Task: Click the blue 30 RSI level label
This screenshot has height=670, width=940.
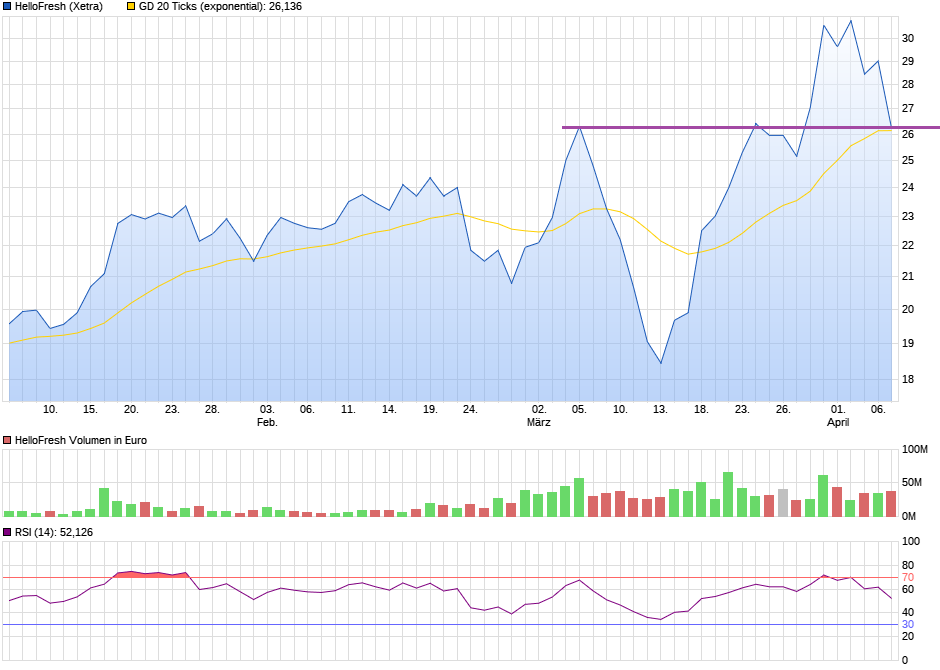Action: click(908, 624)
